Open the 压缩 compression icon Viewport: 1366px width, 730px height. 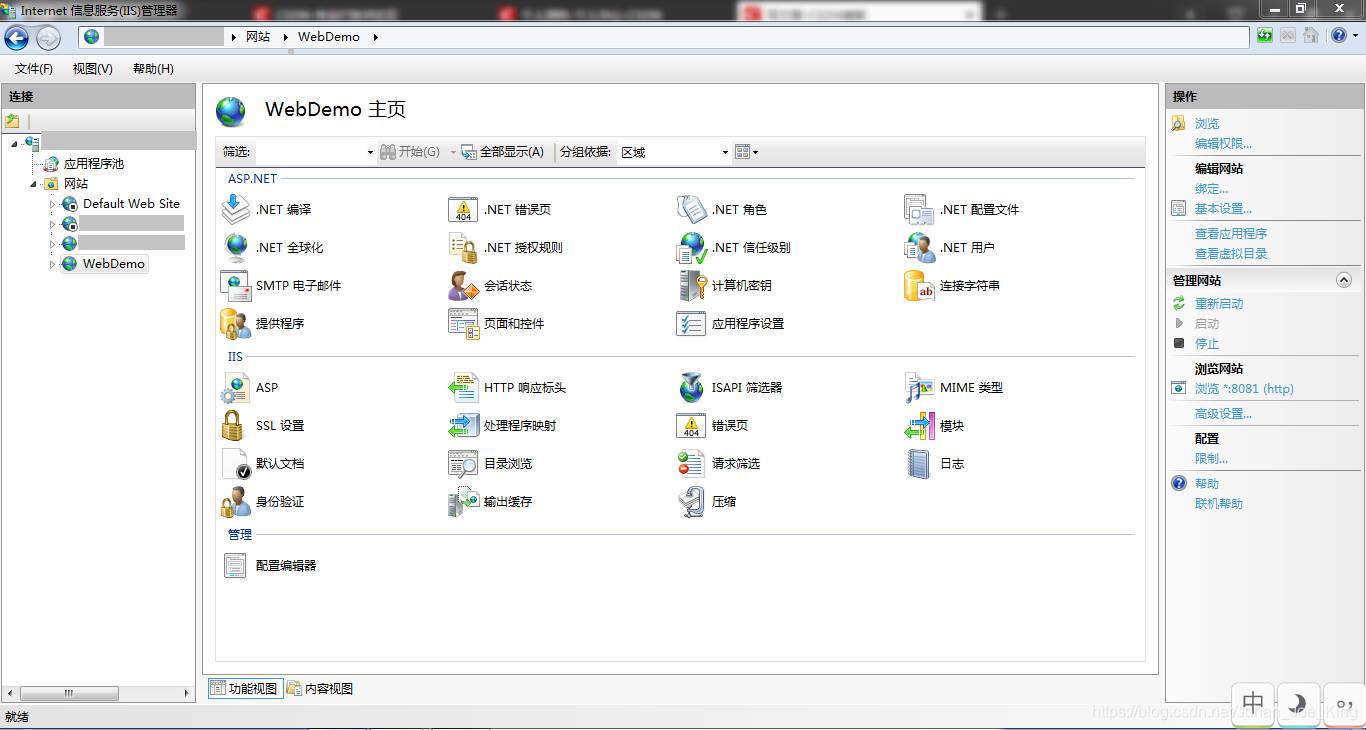tap(691, 501)
